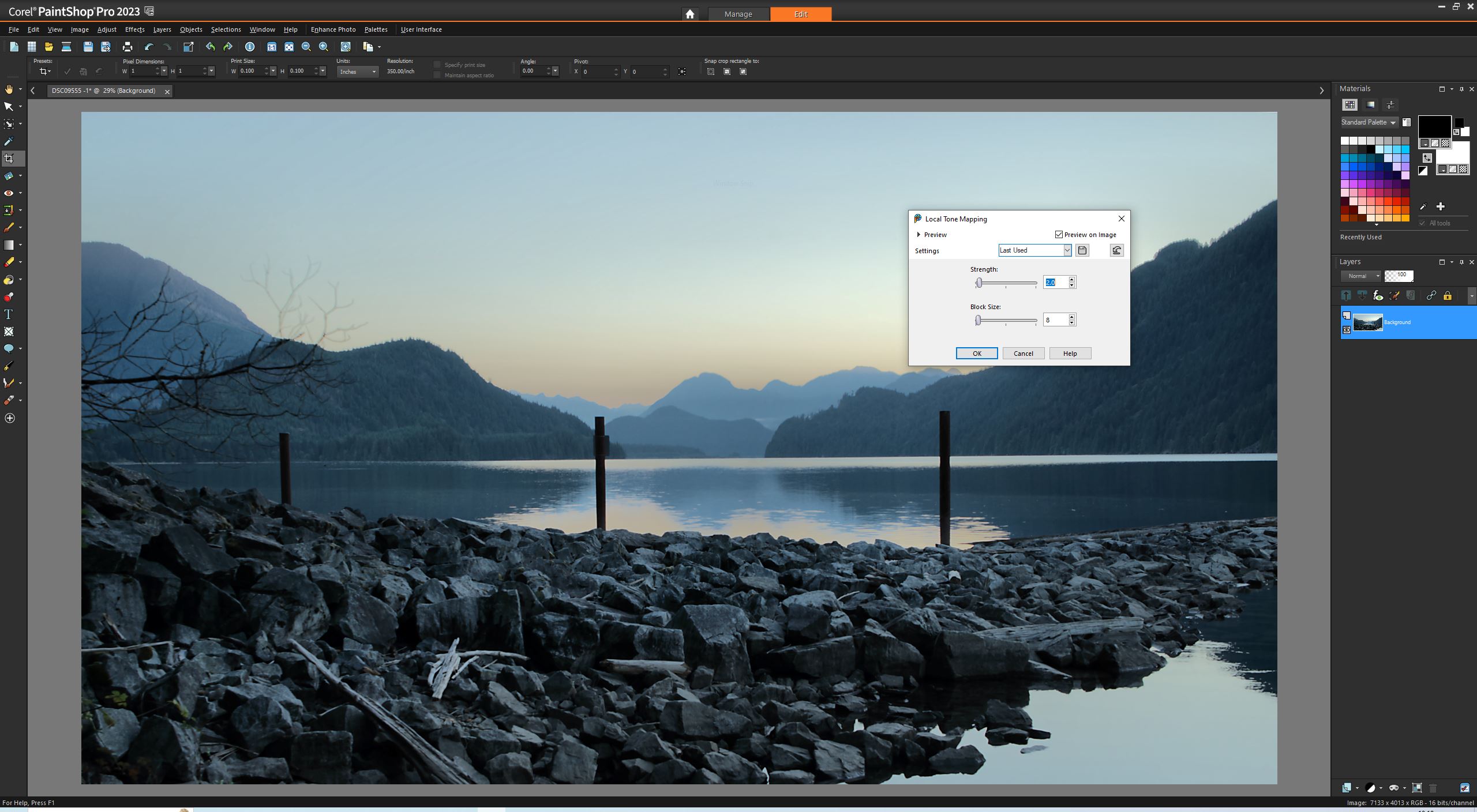
Task: Open the Layers menu
Action: [162, 29]
